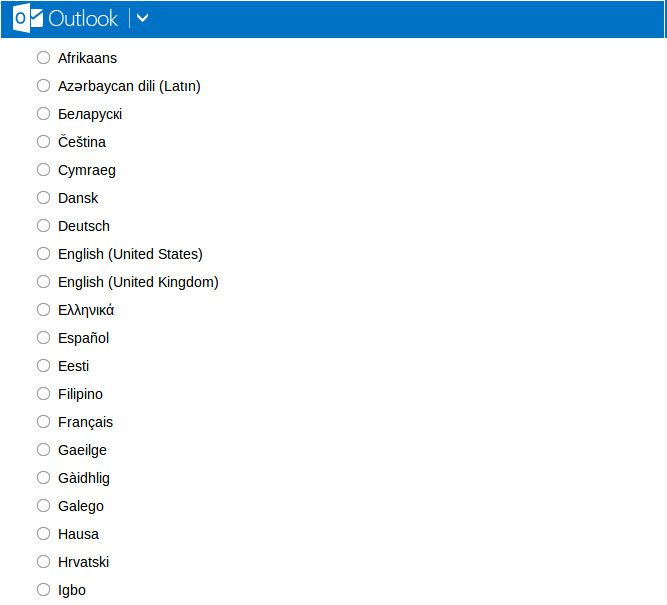Choose the Ελληνικά radio button

tap(43, 310)
